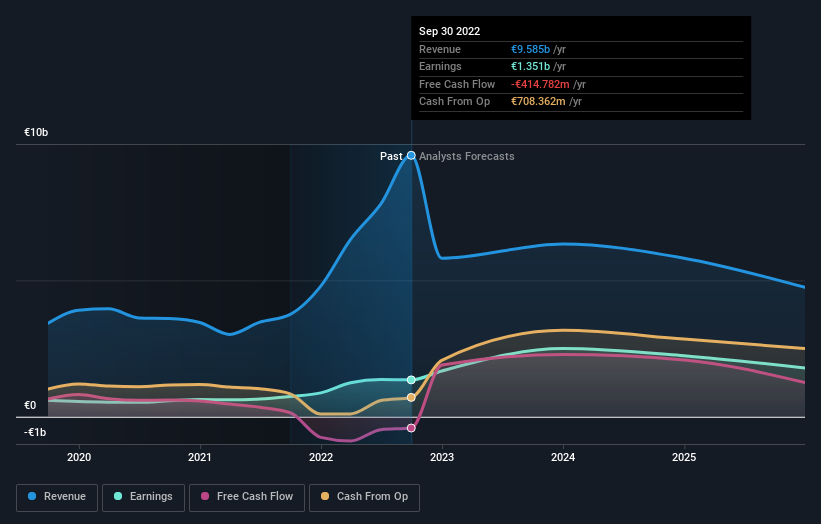Click the teal Earnings data point marker
Image resolution: width=821 pixels, height=524 pixels.
412,380
